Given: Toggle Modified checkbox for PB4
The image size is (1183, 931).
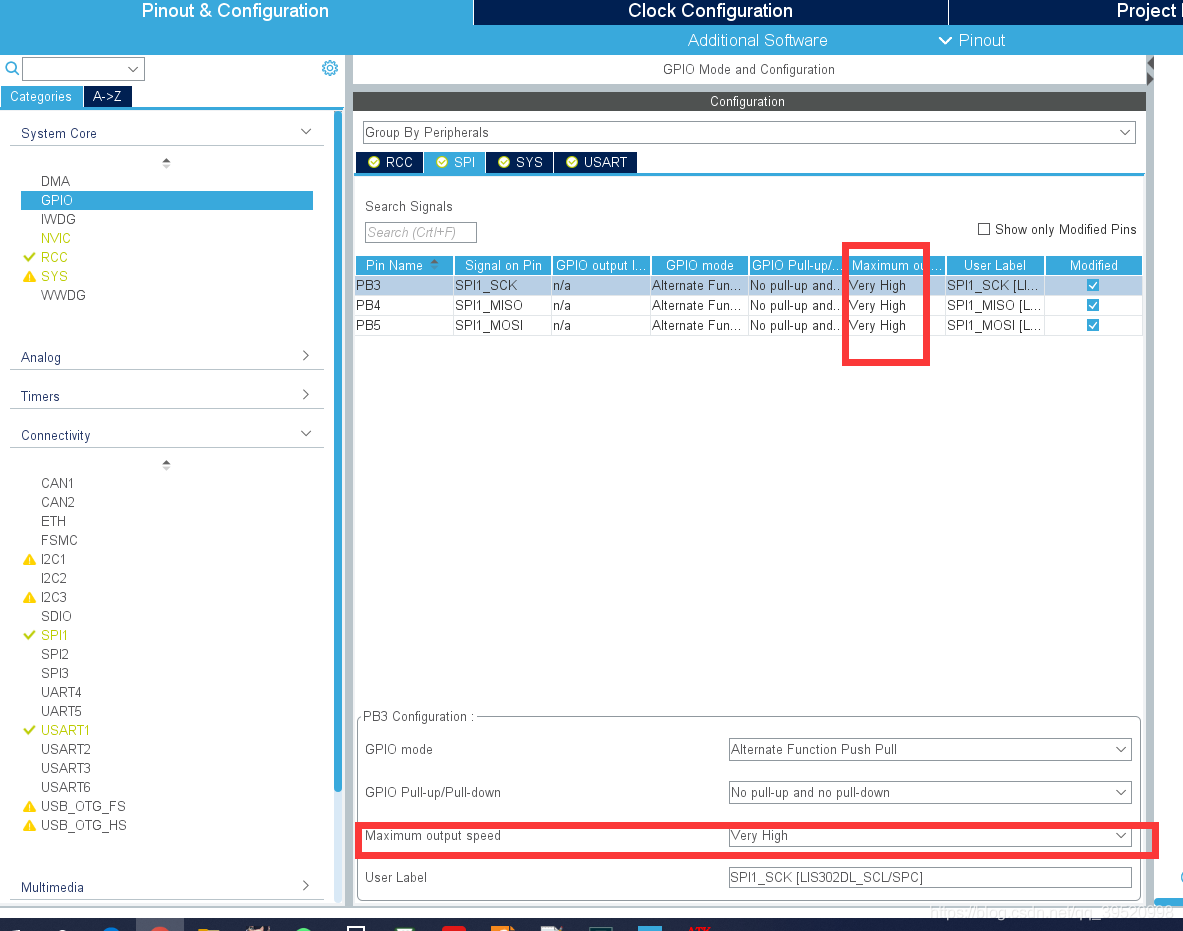Looking at the screenshot, I should click(x=1092, y=305).
